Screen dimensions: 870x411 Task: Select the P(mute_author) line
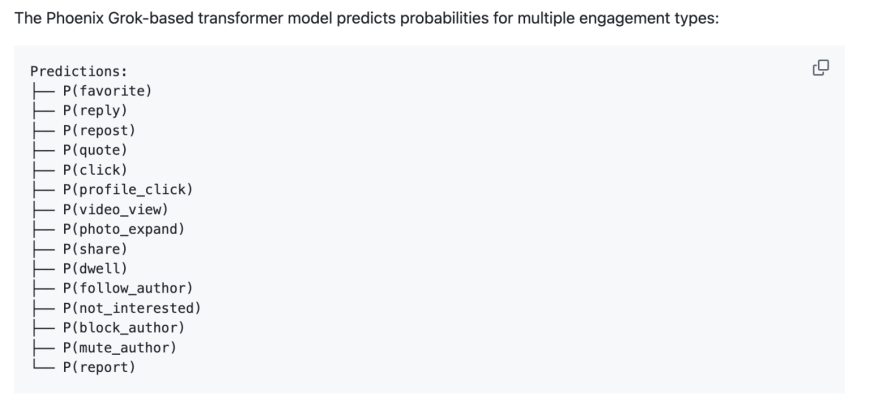click(119, 347)
